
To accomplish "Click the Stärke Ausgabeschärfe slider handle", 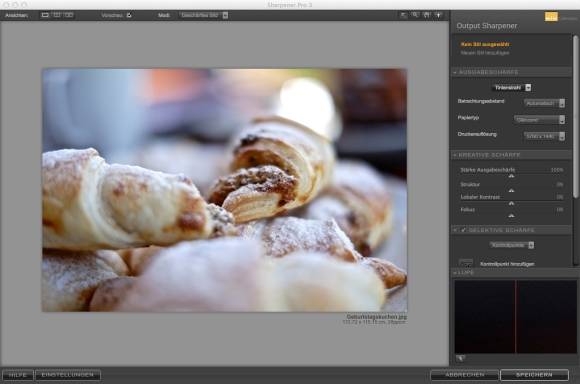I will pyautogui.click(x=511, y=176).
